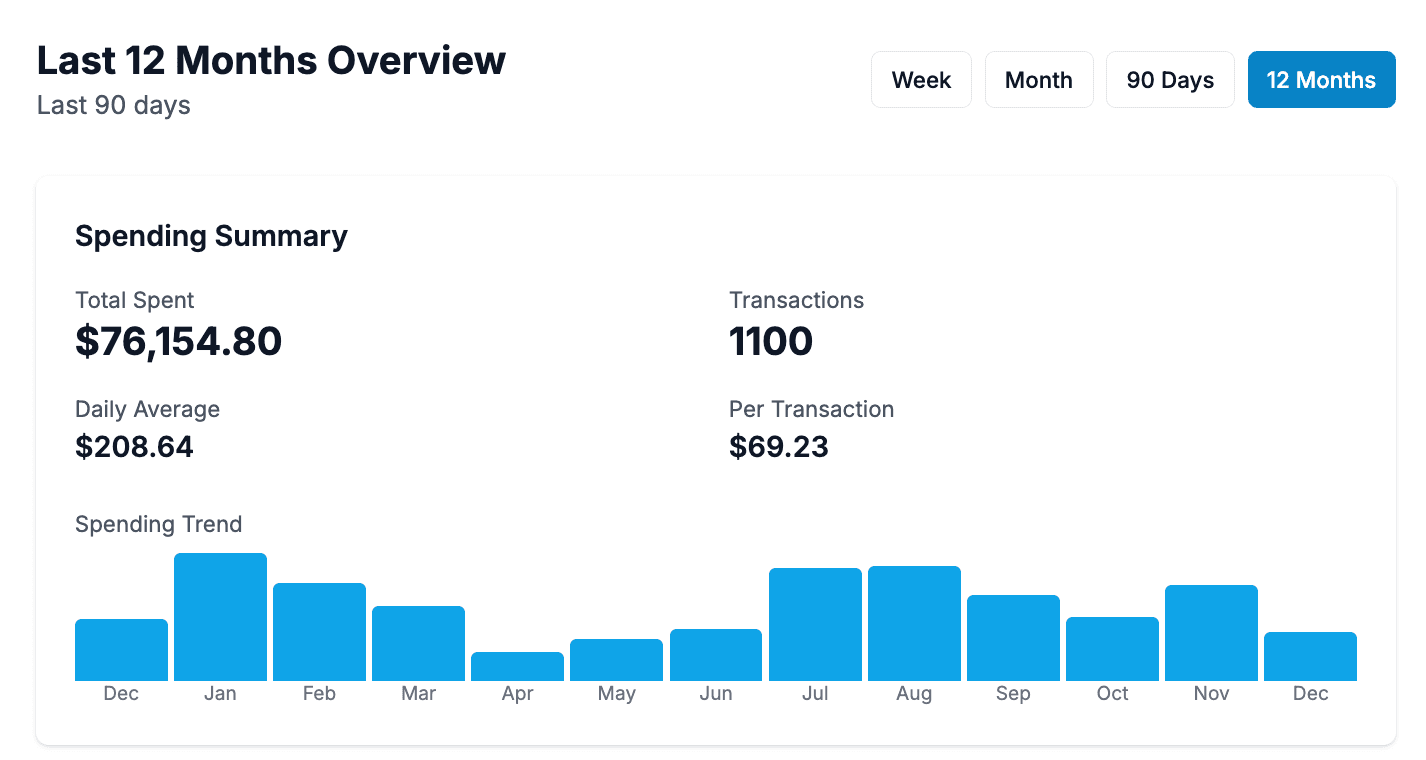Show the 90 Days view
The width and height of the screenshot is (1426, 760).
pyautogui.click(x=1170, y=80)
